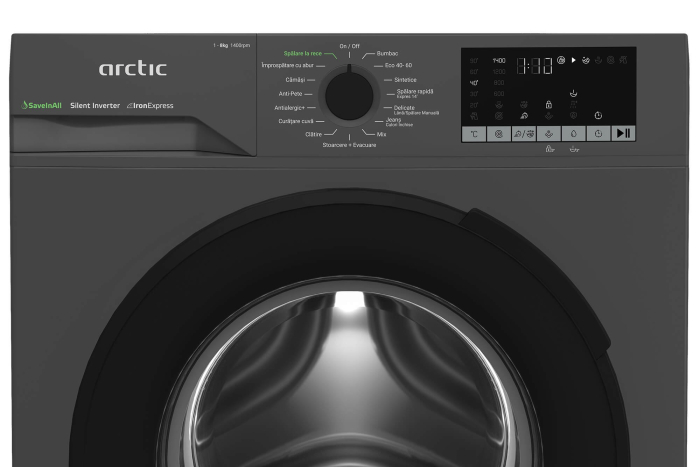Open the detergent drawer

click(x=129, y=134)
